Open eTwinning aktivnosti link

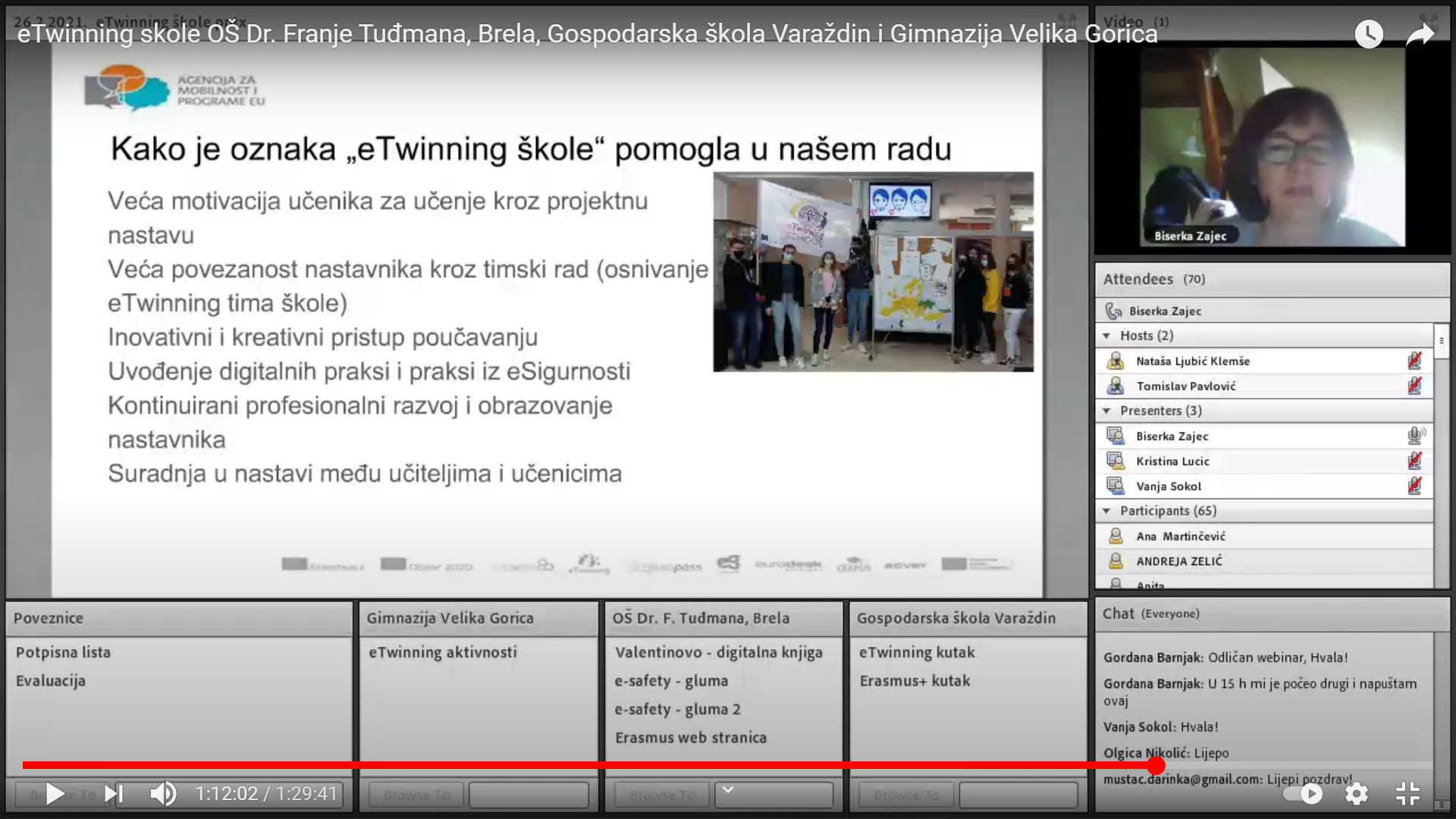point(443,652)
